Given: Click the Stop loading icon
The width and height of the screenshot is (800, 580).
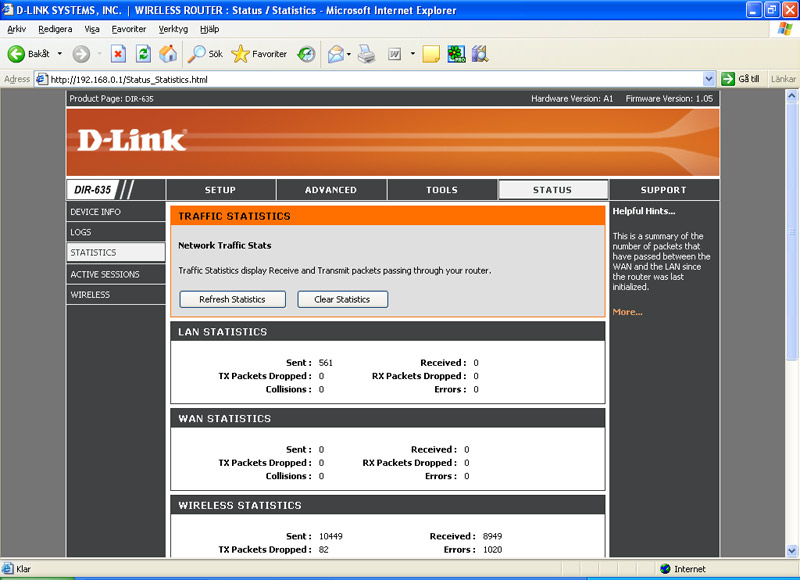Looking at the screenshot, I should pos(118,54).
